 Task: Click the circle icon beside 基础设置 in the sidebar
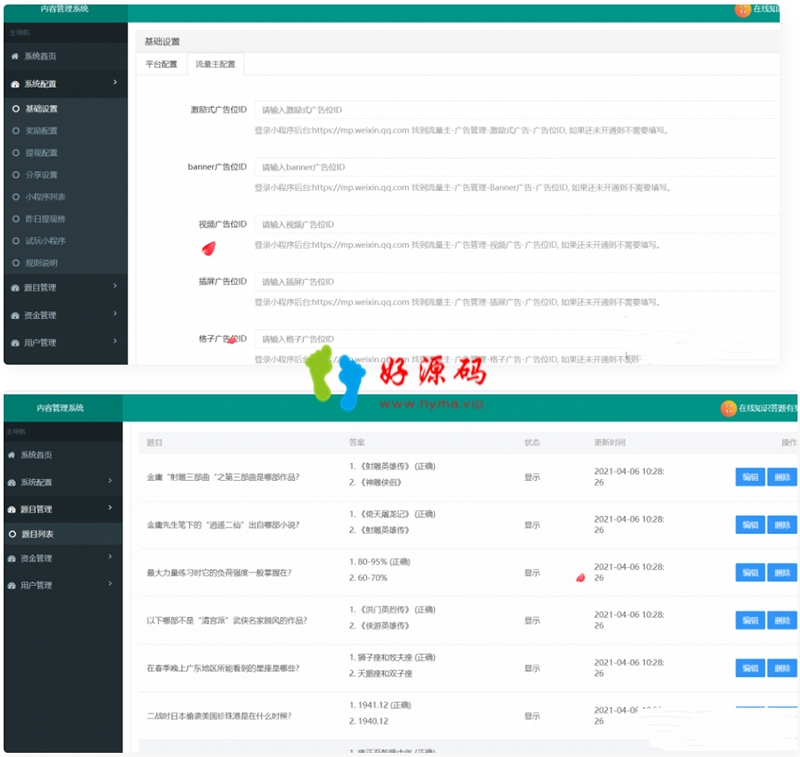tap(16, 109)
